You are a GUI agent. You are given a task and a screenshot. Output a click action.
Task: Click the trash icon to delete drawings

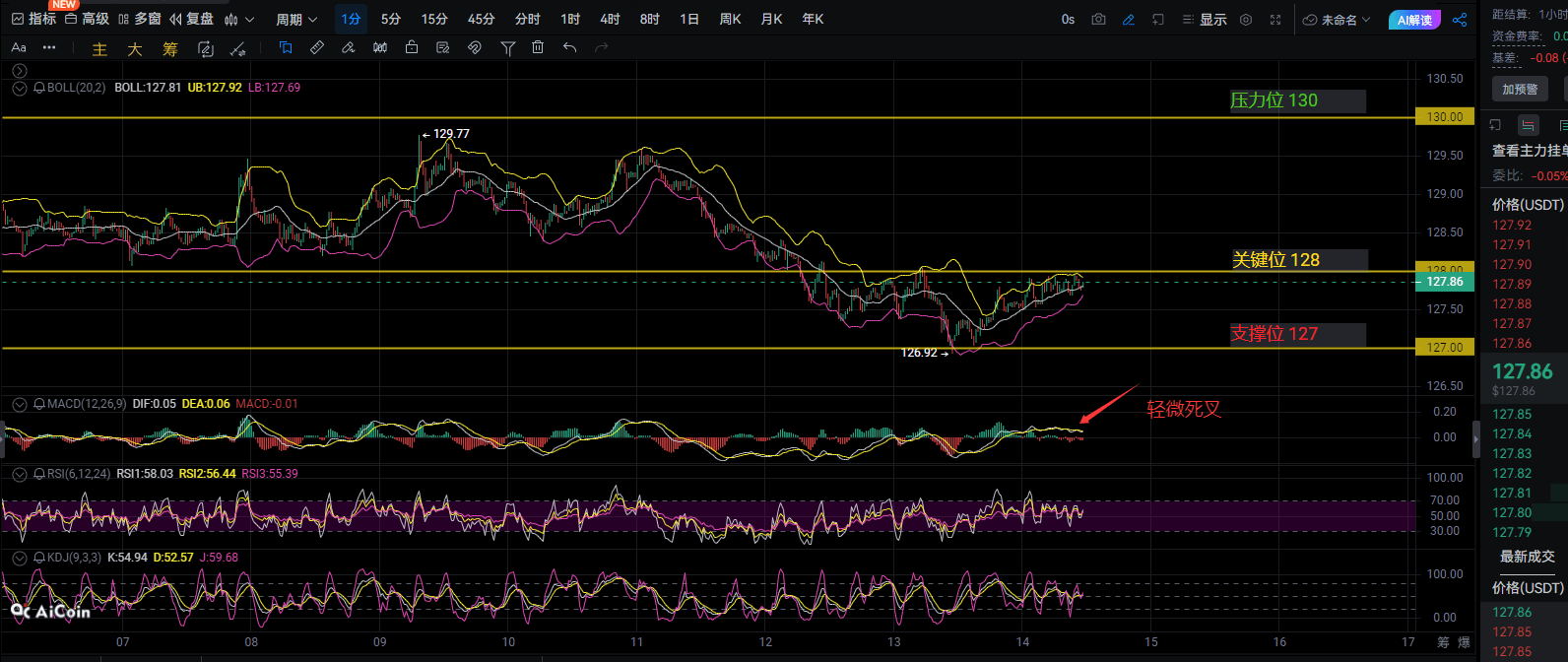point(538,47)
